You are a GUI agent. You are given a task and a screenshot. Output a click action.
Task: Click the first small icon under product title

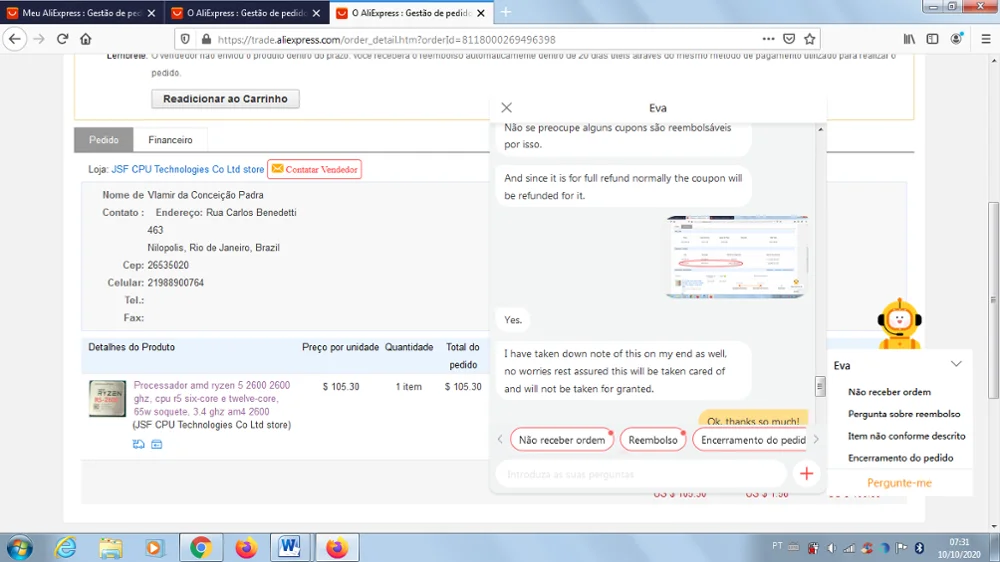138,444
